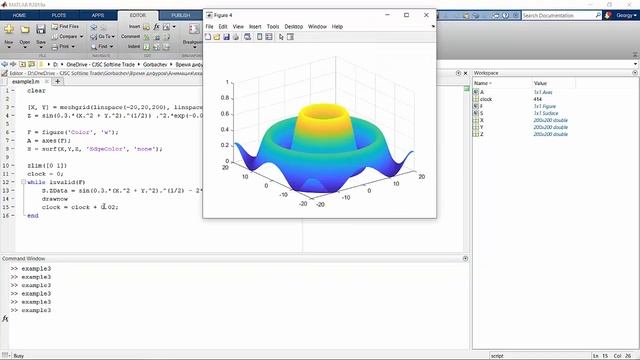Open the Go To dropdown
The width and height of the screenshot is (640, 360).
(x=102, y=36)
